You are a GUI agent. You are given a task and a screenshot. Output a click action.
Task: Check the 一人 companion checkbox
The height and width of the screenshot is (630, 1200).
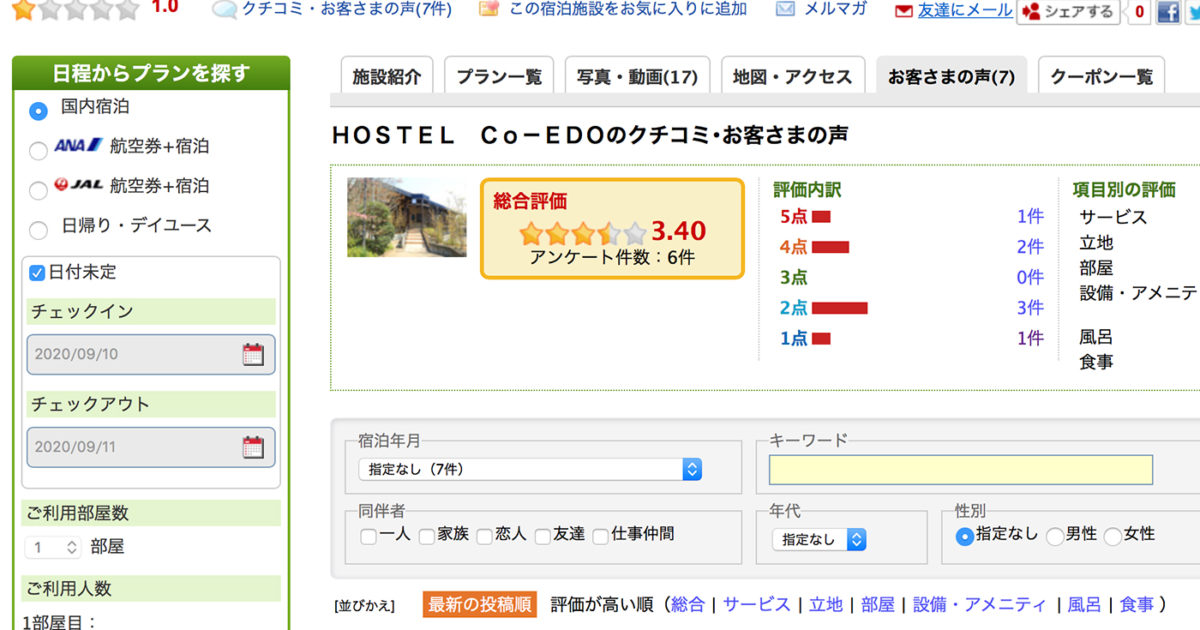(x=368, y=536)
